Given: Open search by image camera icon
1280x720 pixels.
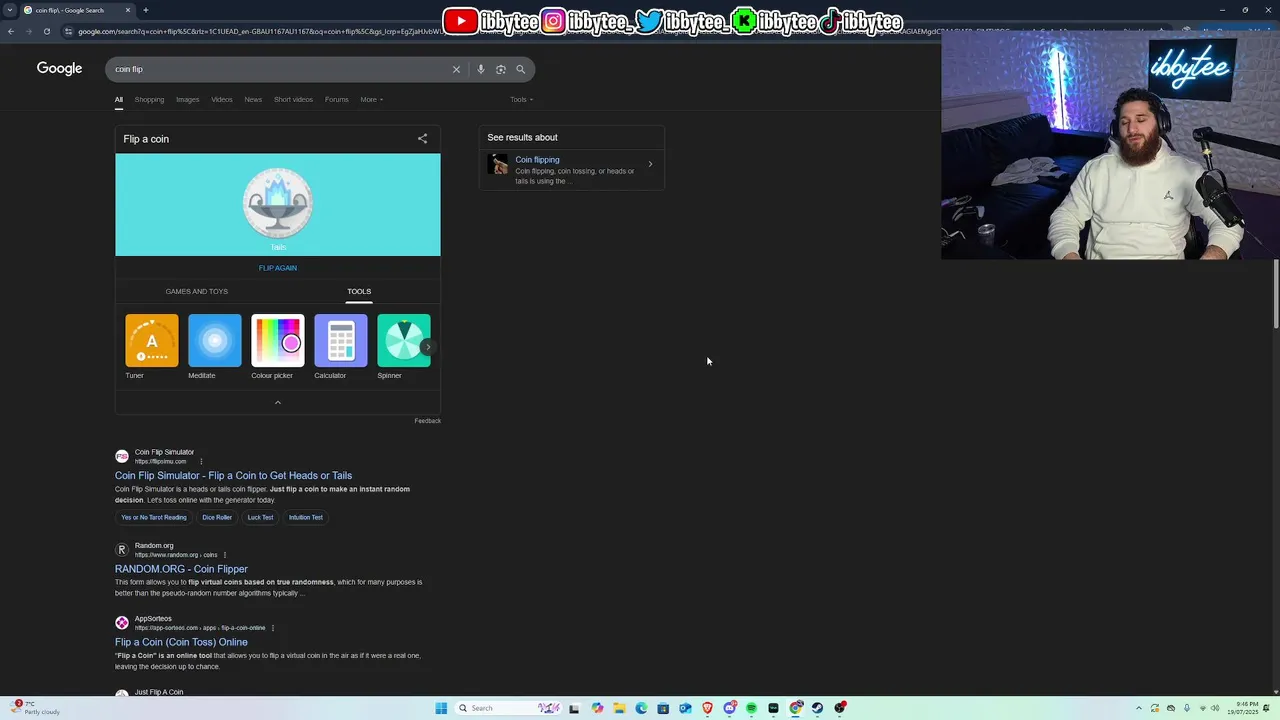Looking at the screenshot, I should coord(501,69).
